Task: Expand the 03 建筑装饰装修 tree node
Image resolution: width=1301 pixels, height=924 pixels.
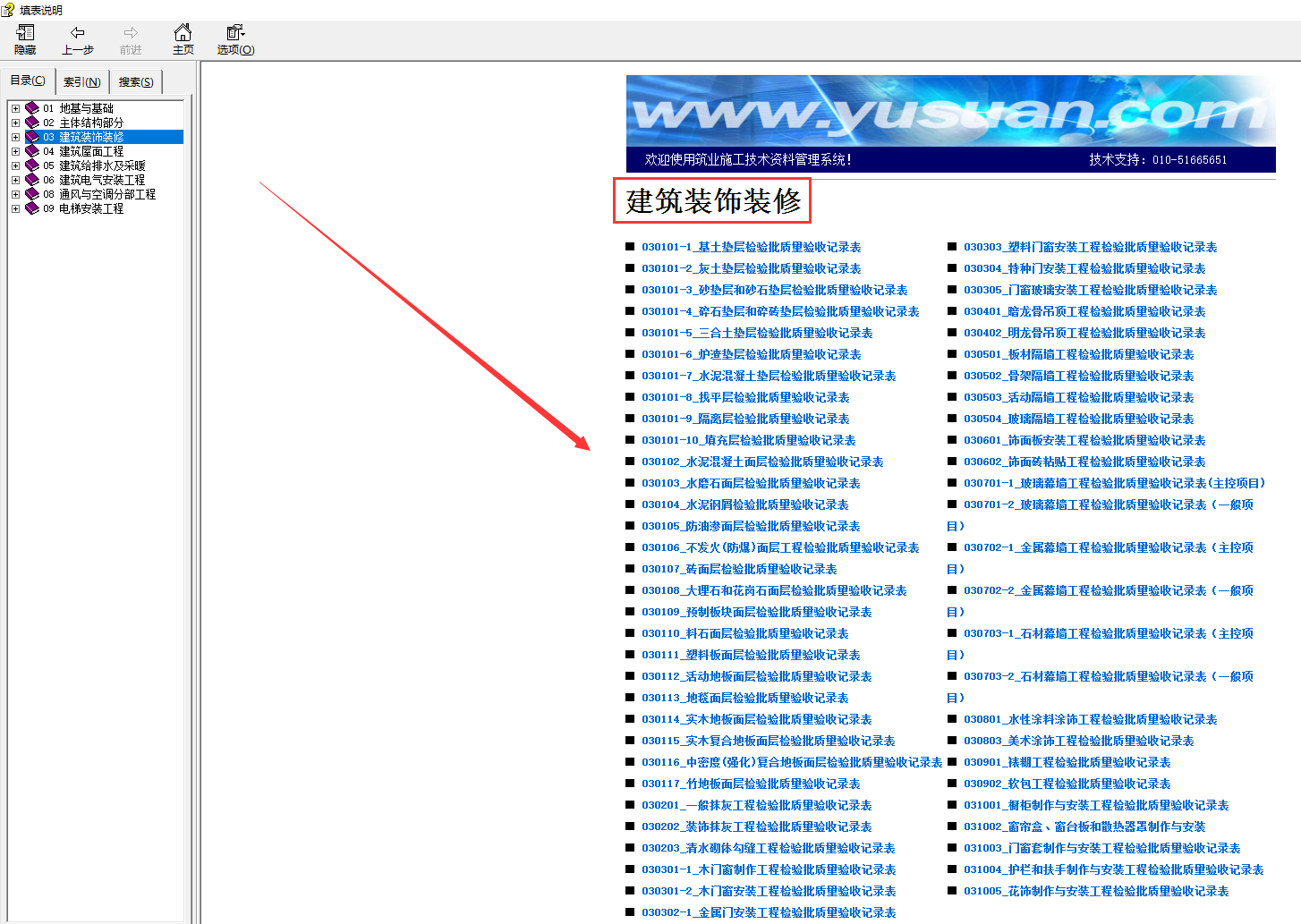Action: (15, 137)
